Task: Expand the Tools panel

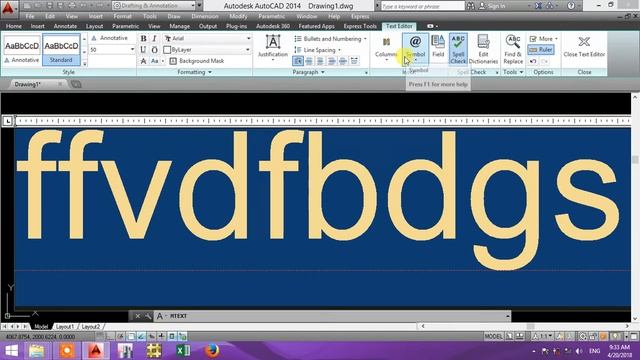Action: [x=513, y=72]
